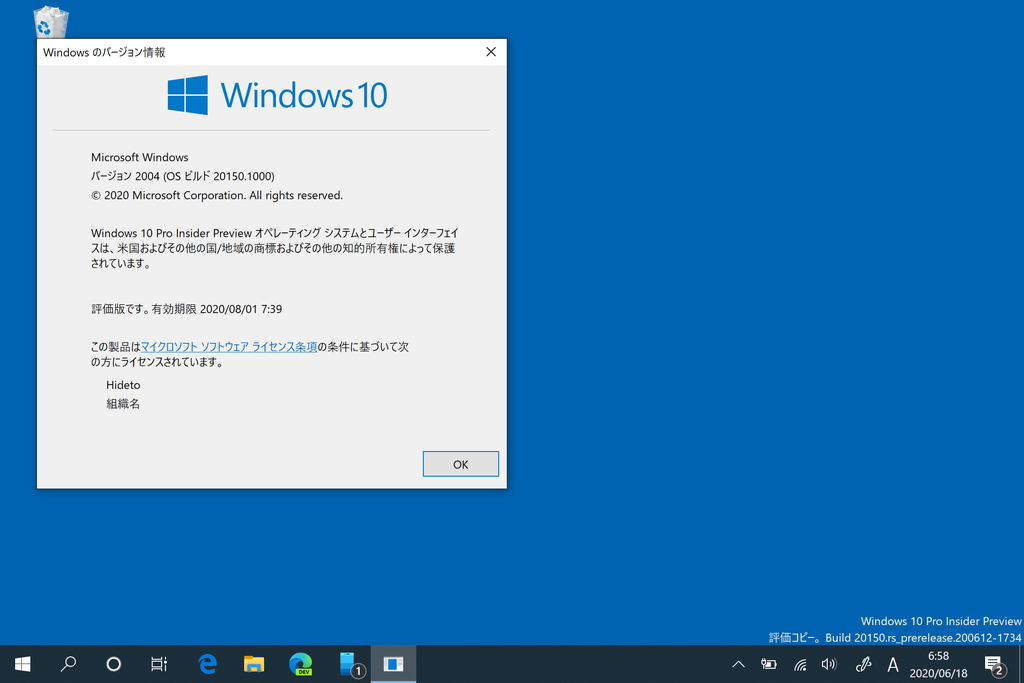This screenshot has width=1024, height=683.
Task: Open the volume control speaker icon
Action: (829, 664)
